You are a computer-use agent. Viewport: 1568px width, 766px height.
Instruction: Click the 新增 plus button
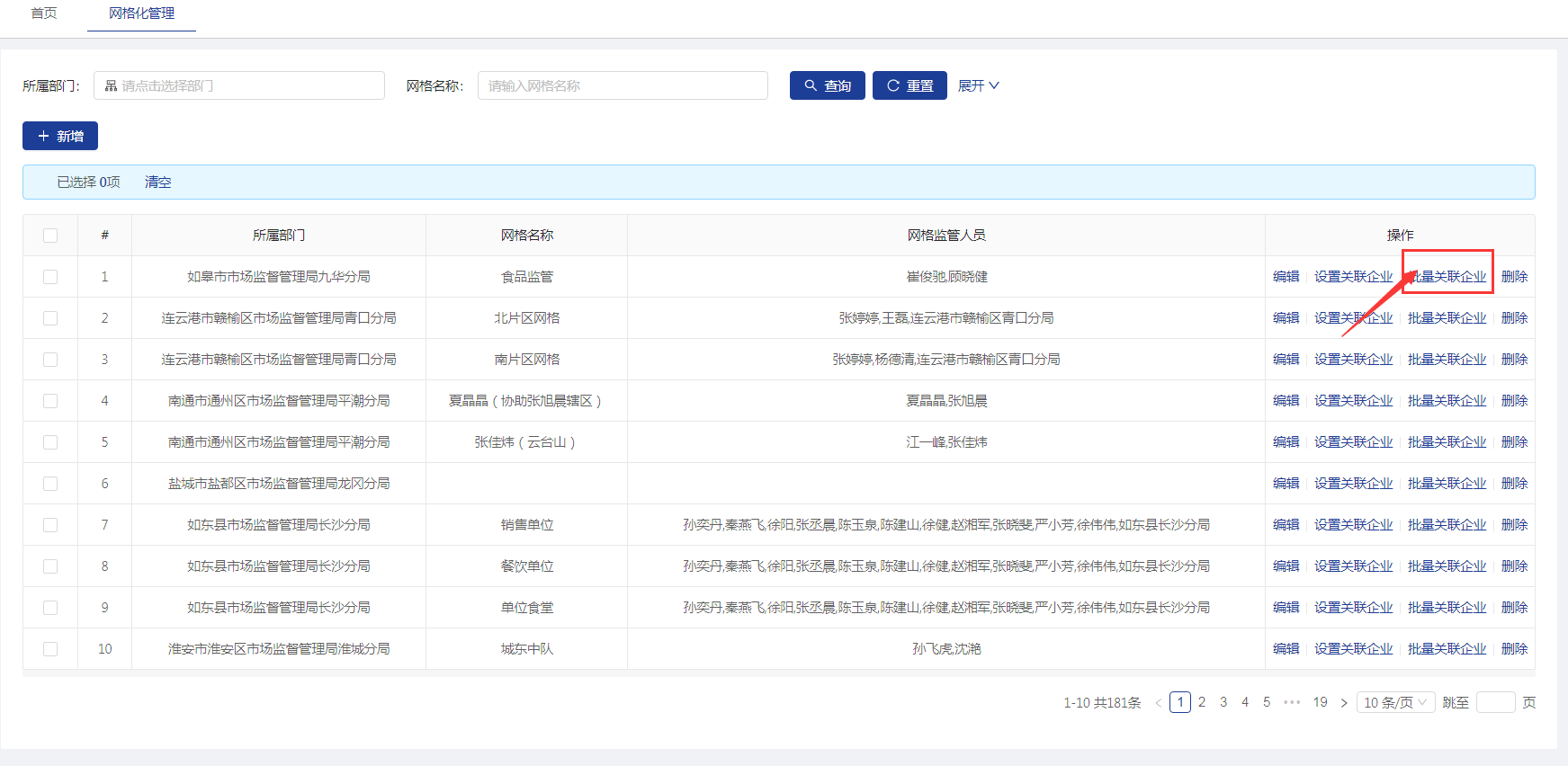[60, 136]
